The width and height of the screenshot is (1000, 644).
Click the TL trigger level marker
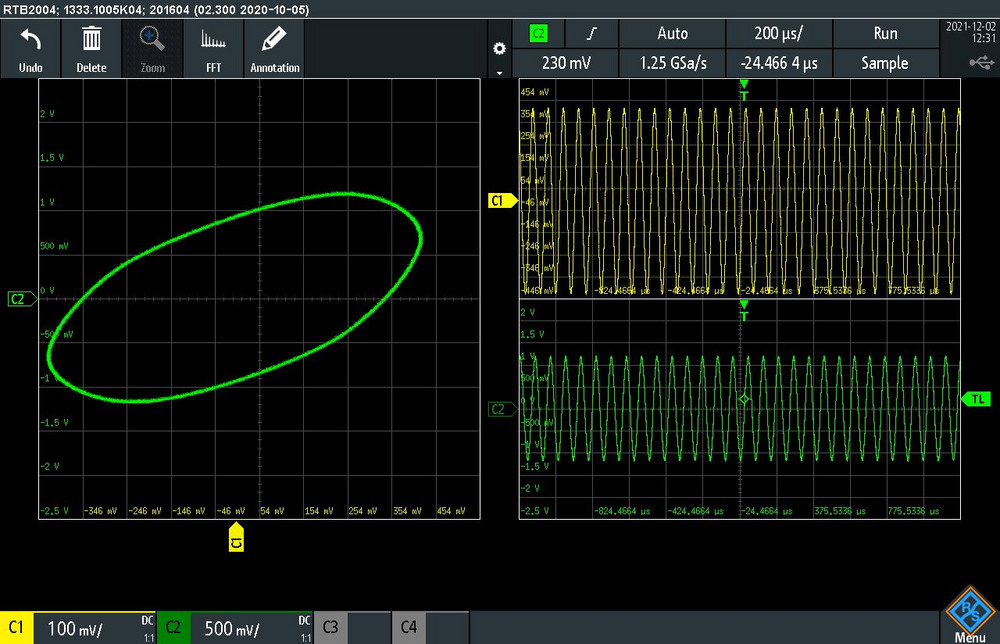976,399
